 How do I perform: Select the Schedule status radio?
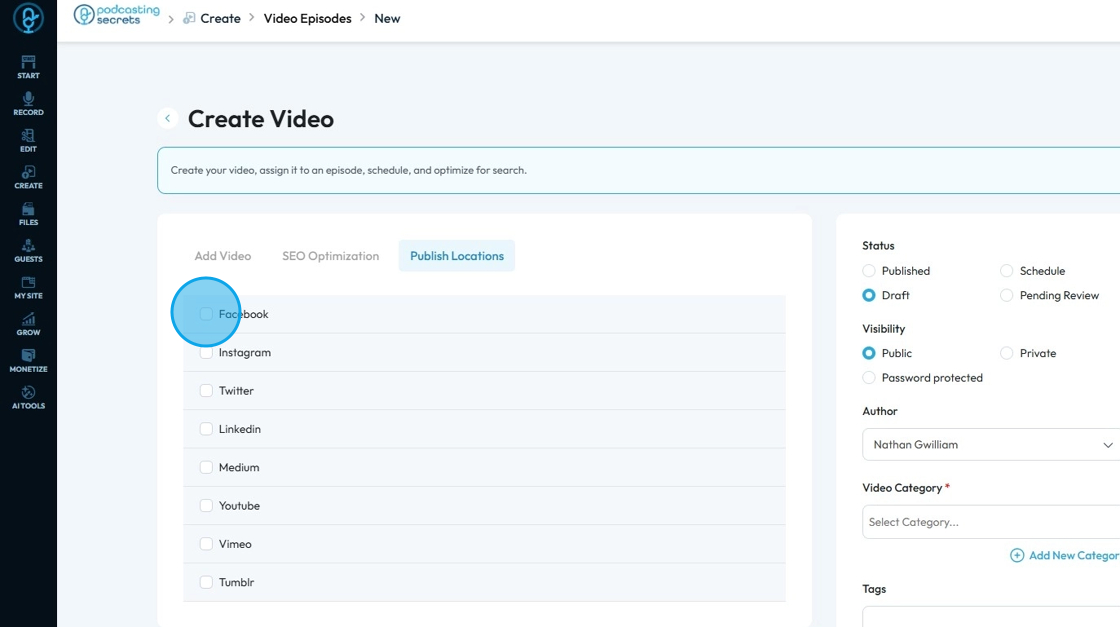(1006, 271)
